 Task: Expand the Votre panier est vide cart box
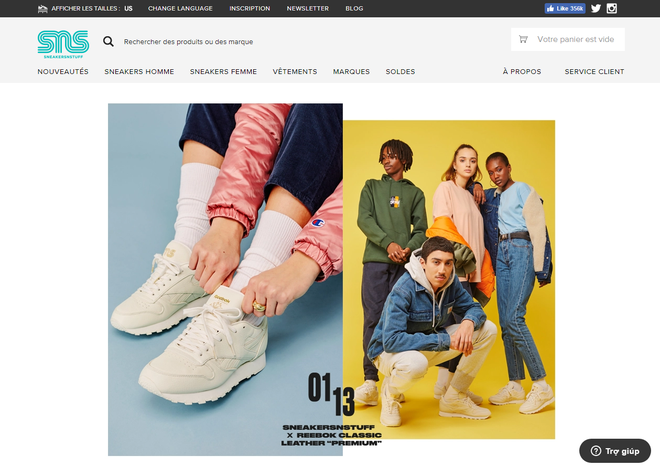tap(568, 39)
